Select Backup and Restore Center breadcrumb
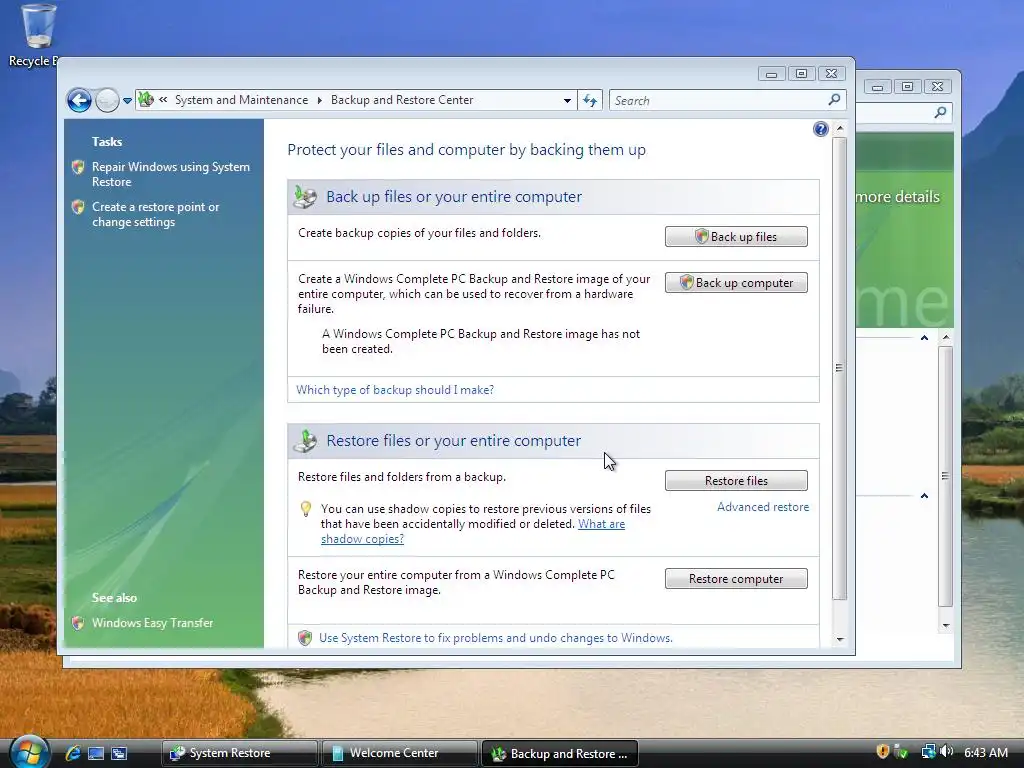Viewport: 1024px width, 768px height. point(402,100)
